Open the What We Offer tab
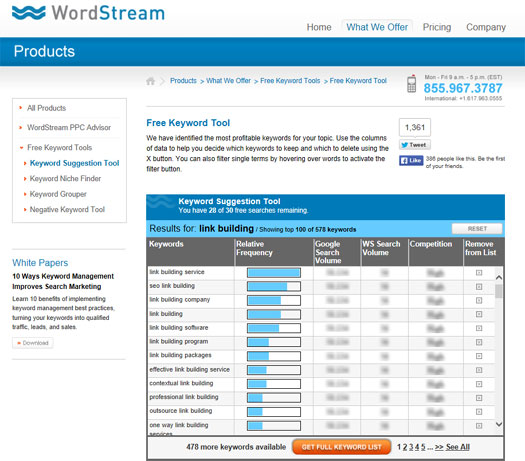 click(377, 27)
